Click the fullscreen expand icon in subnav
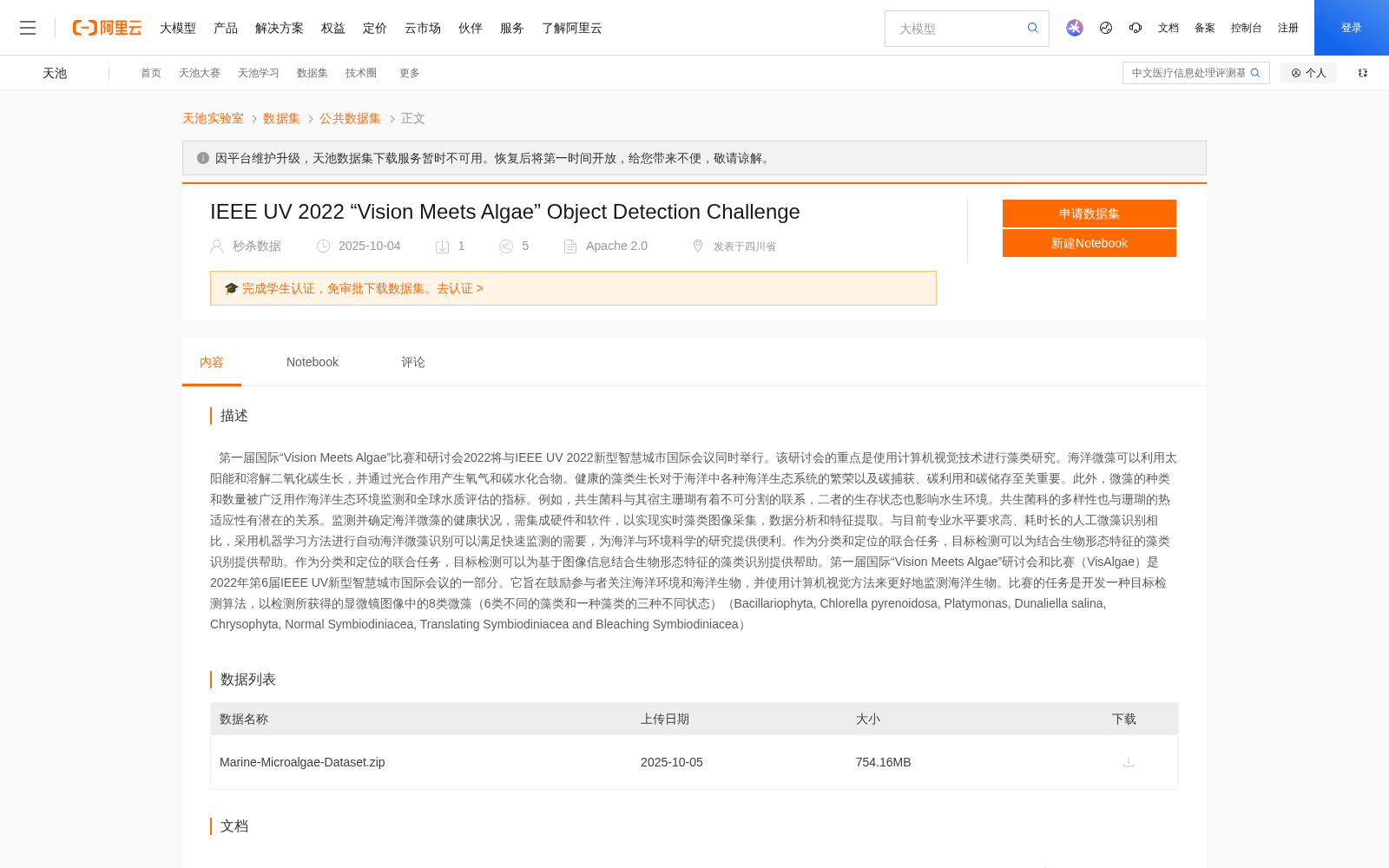 [1363, 73]
